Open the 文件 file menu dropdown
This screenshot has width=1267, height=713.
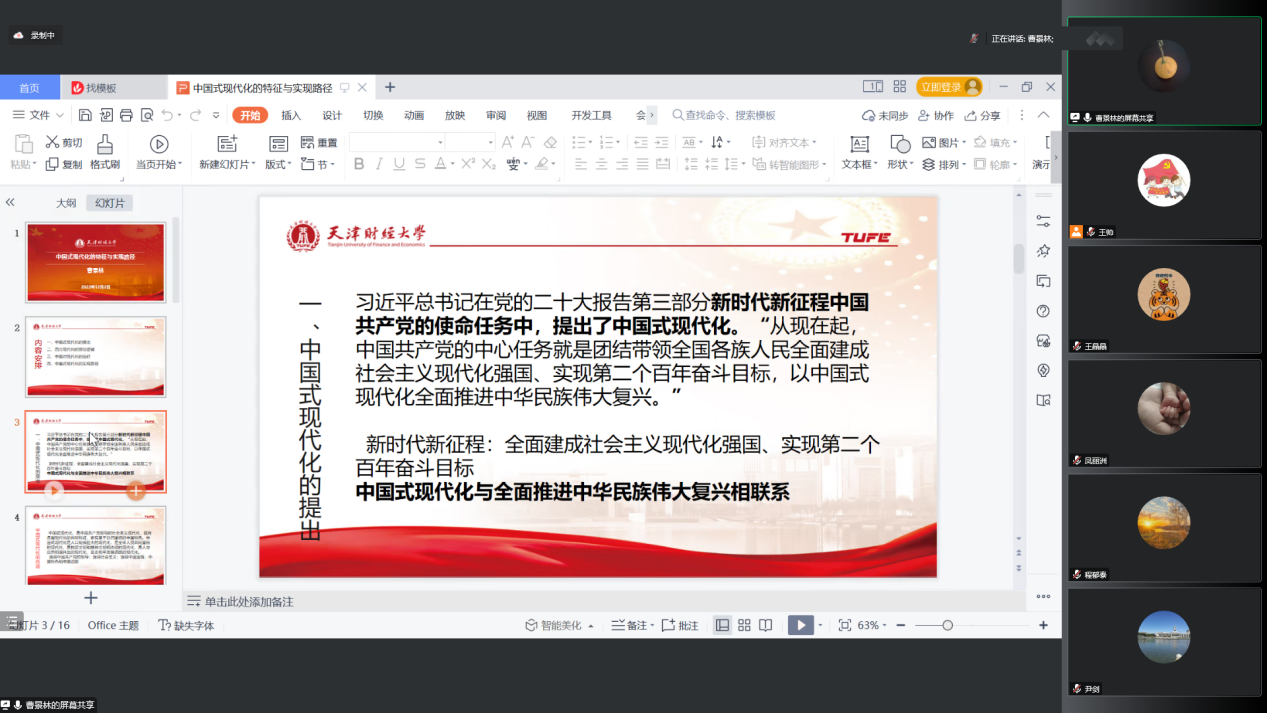pyautogui.click(x=40, y=115)
